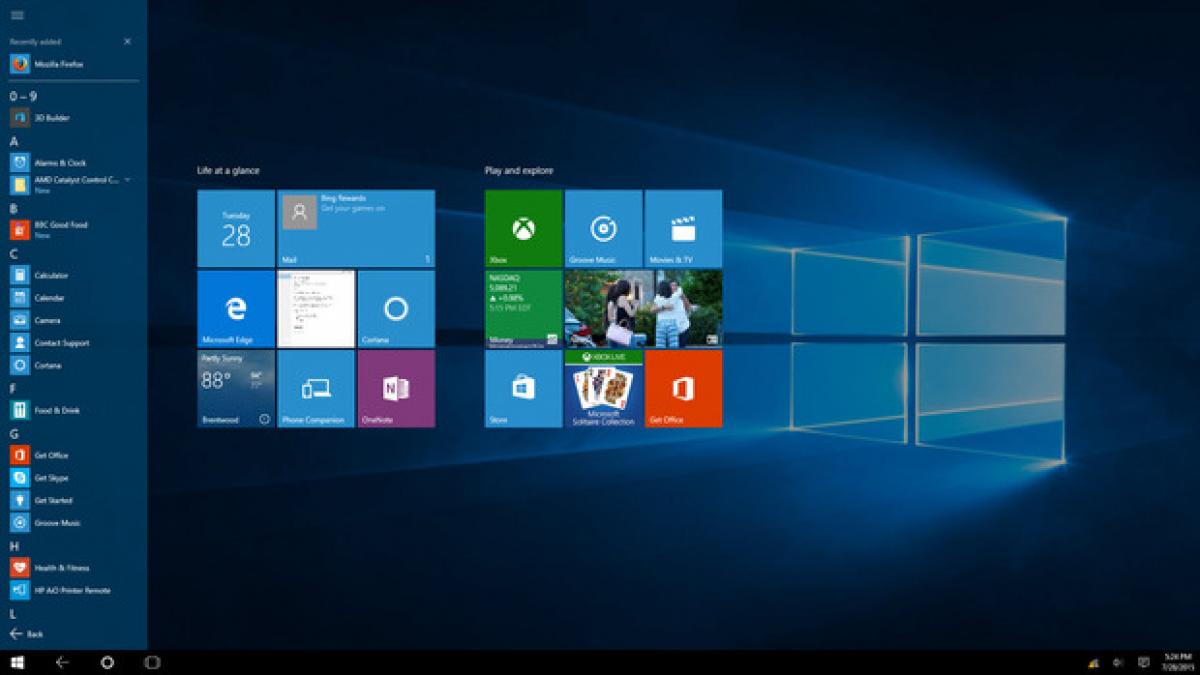
Task: Open the Movies & TV tile
Action: pos(684,228)
